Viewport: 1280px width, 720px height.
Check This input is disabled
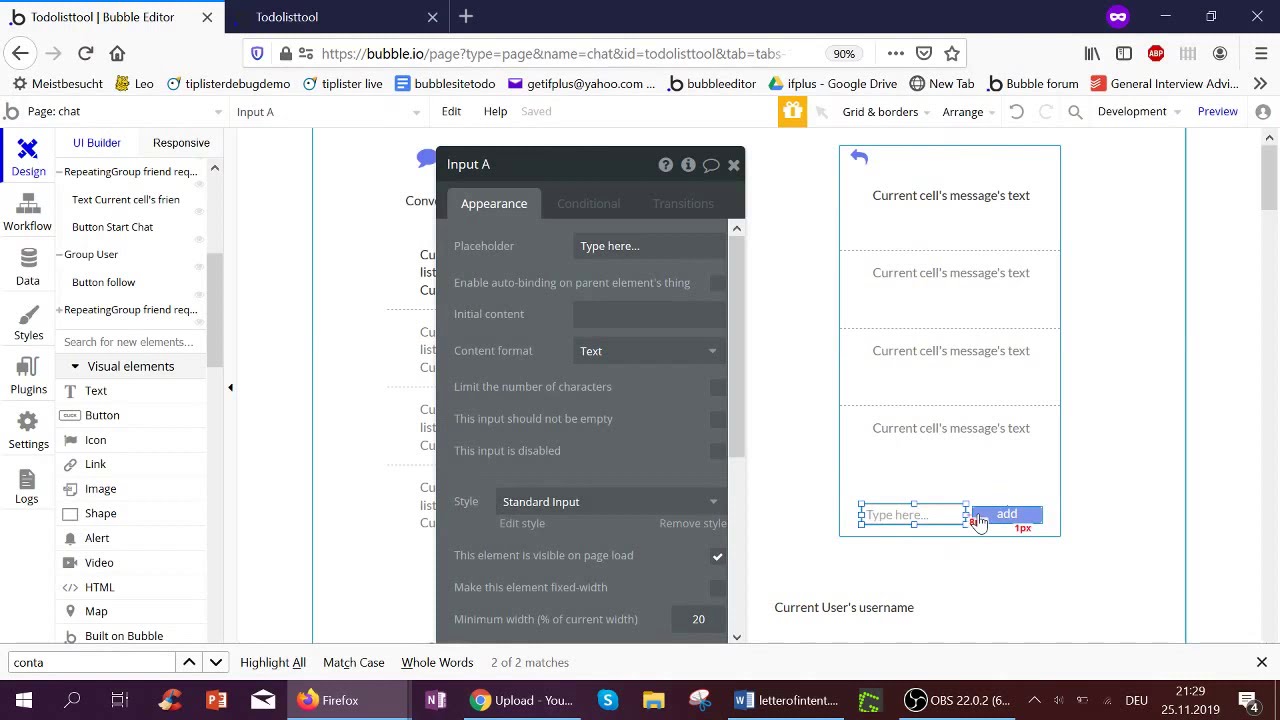click(717, 451)
